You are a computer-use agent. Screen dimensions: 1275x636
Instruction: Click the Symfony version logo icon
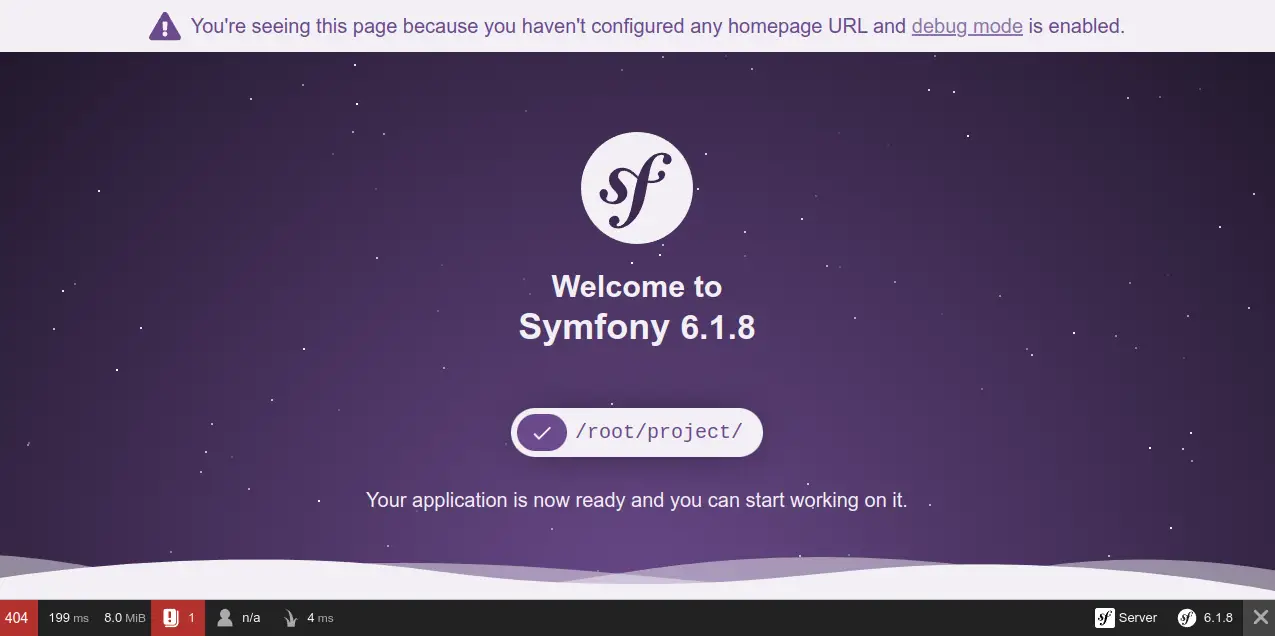coord(1187,618)
